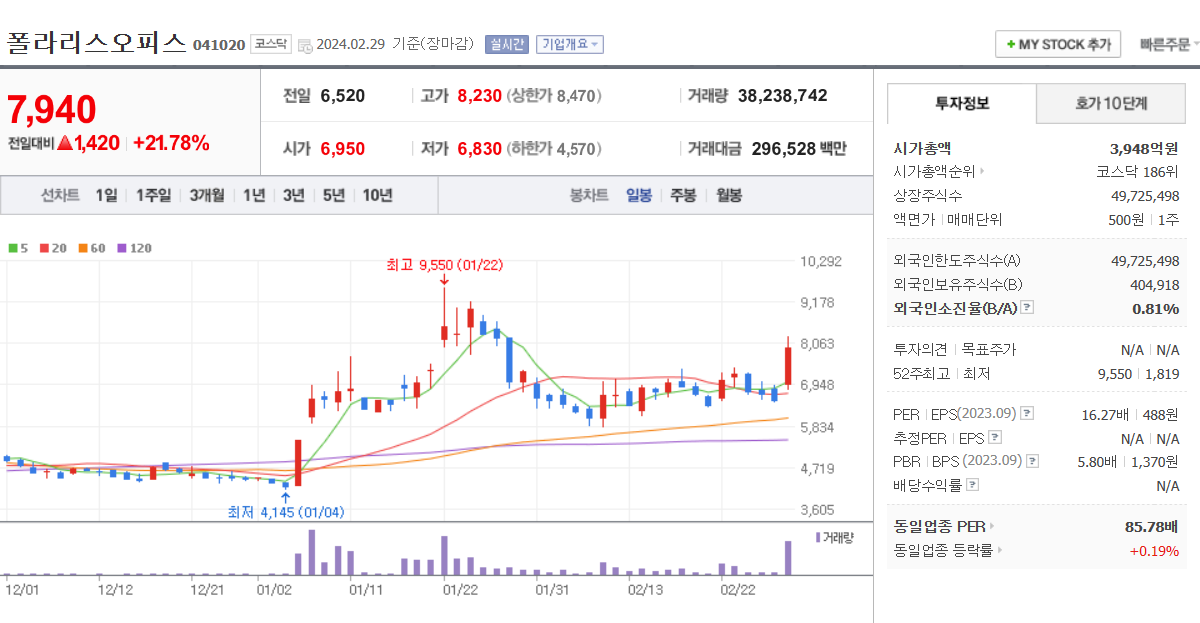This screenshot has height=623, width=1200.
Task: Click the red up-triangle icon beside 1,420
Action: point(65,143)
